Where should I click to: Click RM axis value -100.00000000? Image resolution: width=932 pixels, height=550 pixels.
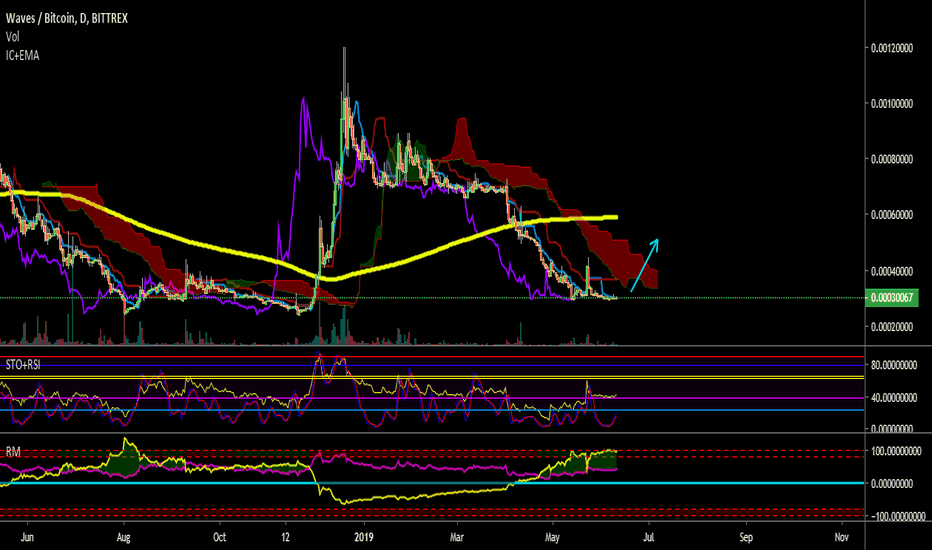tap(896, 517)
